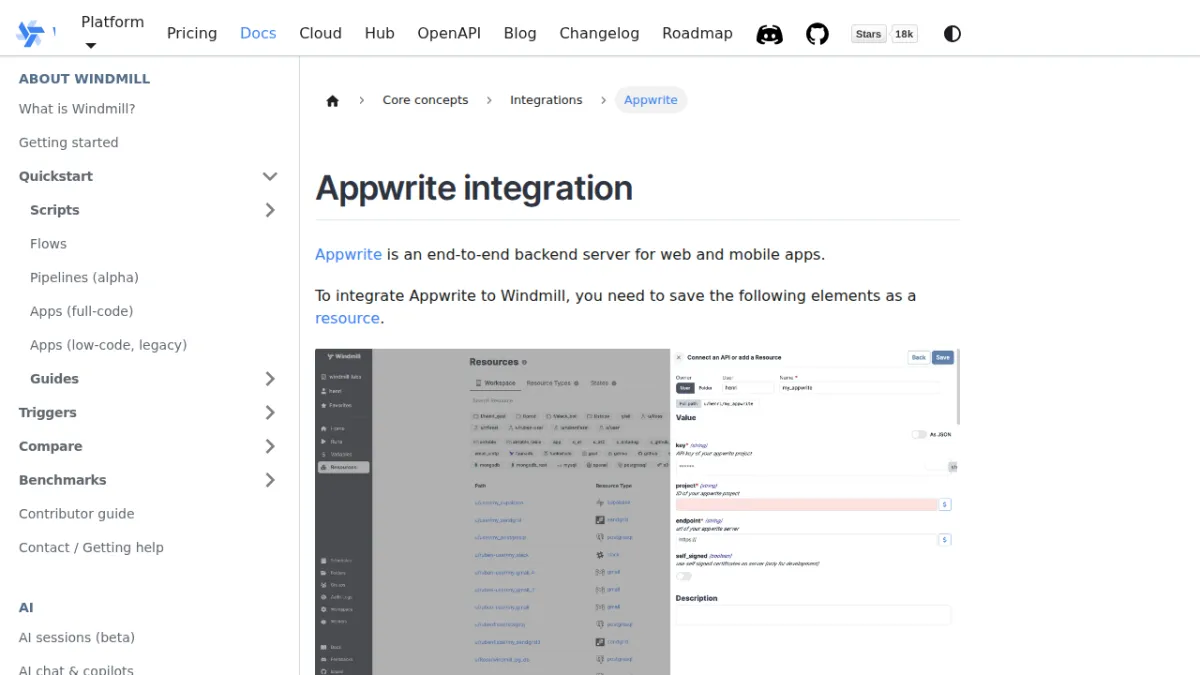Open Contact / Getting help link
1200x675 pixels.
pos(91,548)
